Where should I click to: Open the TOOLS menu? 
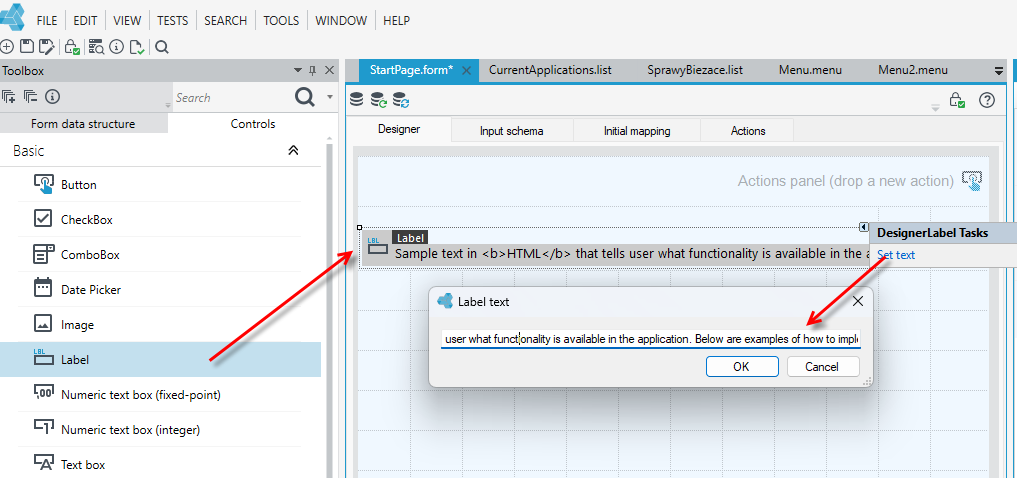click(281, 21)
